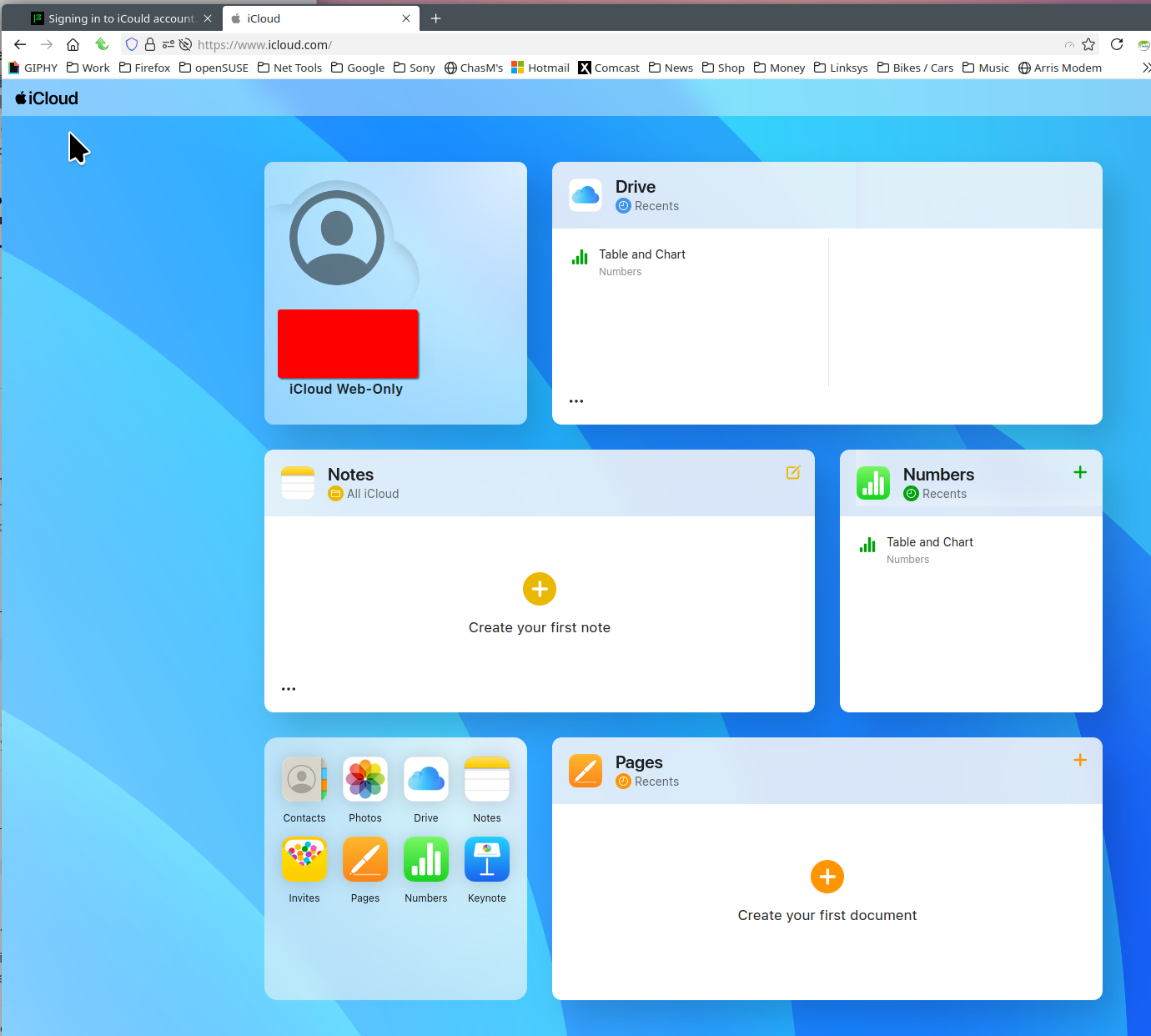Click the iCloud Web-Only account label
The width and height of the screenshot is (1151, 1036).
(346, 389)
